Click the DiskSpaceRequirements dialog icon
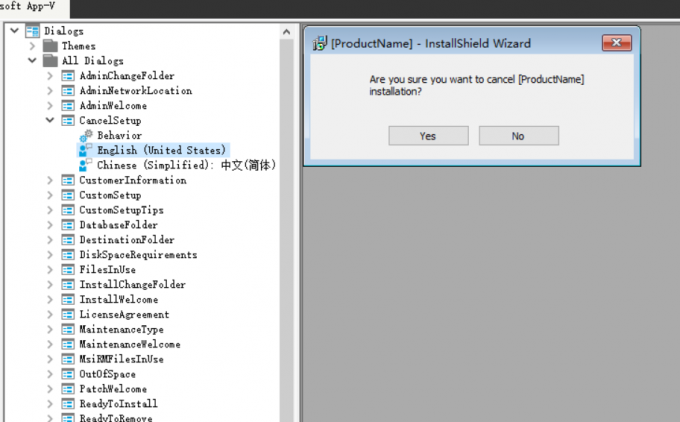Viewport: 680px width, 422px height. click(68, 255)
